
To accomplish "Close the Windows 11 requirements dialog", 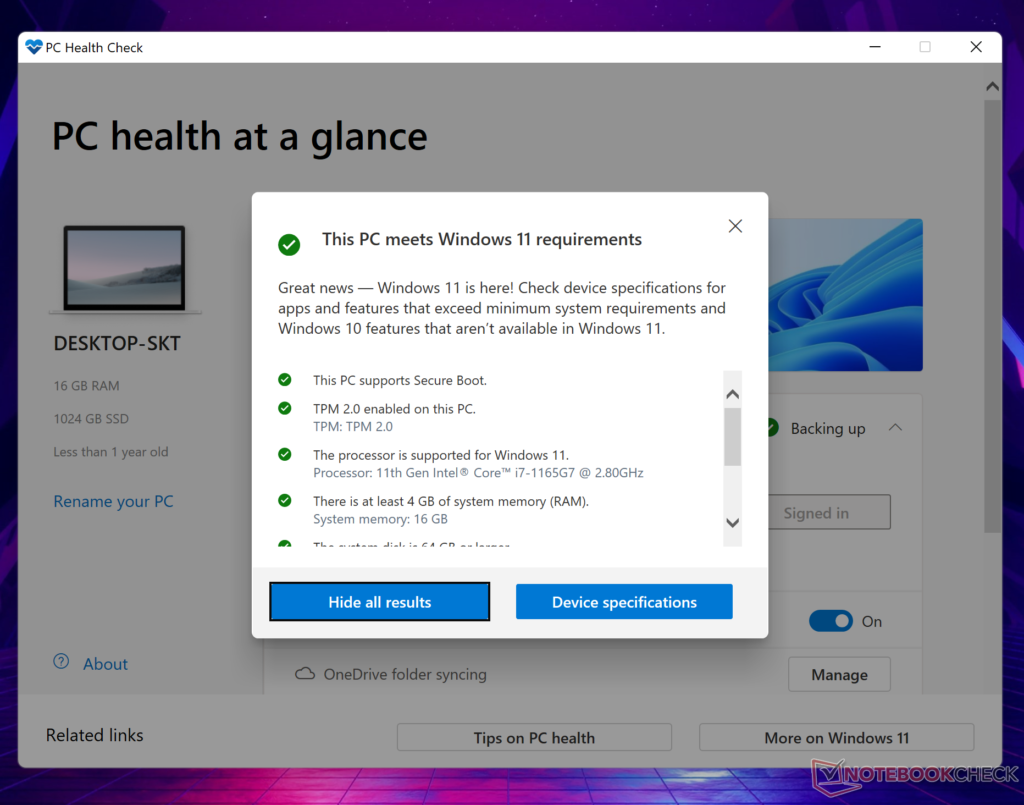I will click(735, 226).
